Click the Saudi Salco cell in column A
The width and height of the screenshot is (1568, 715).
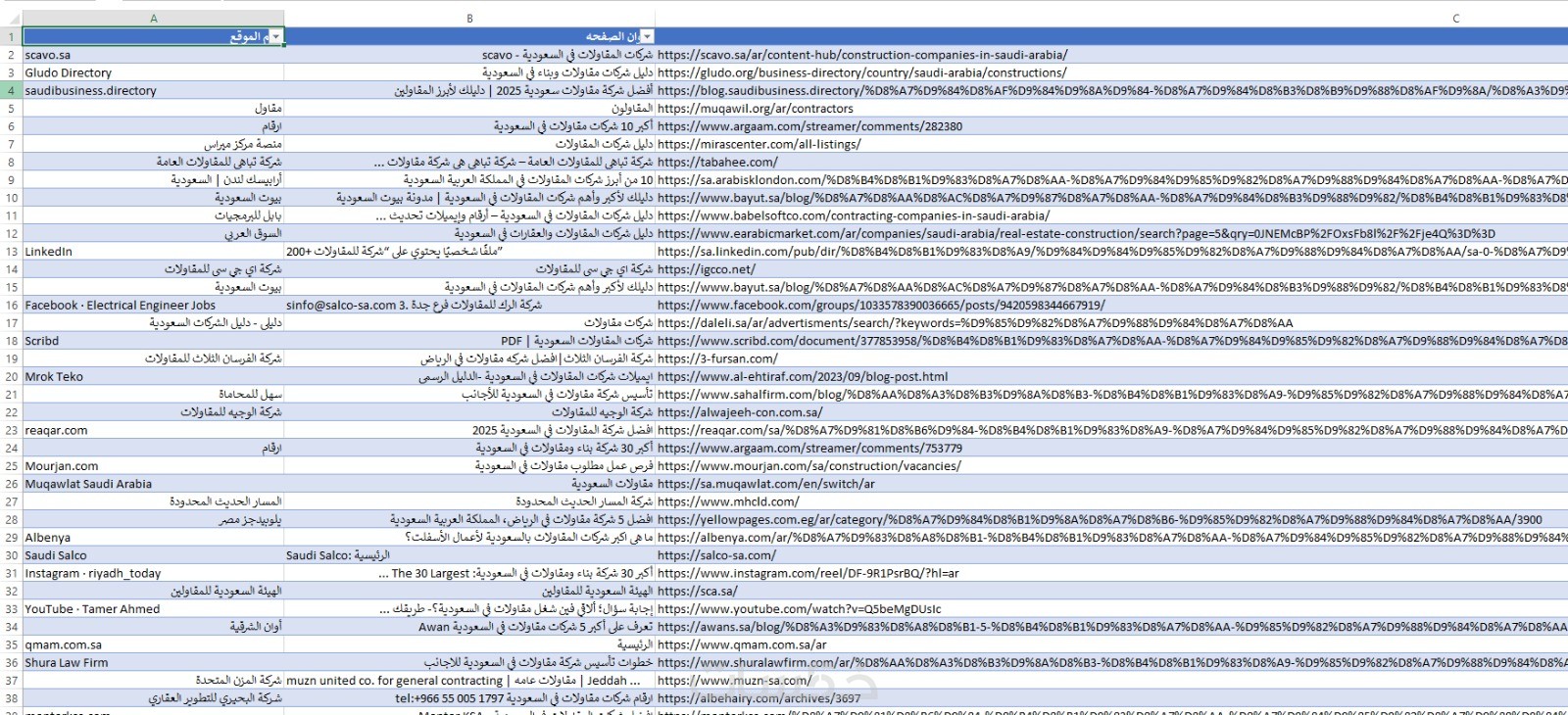[153, 555]
